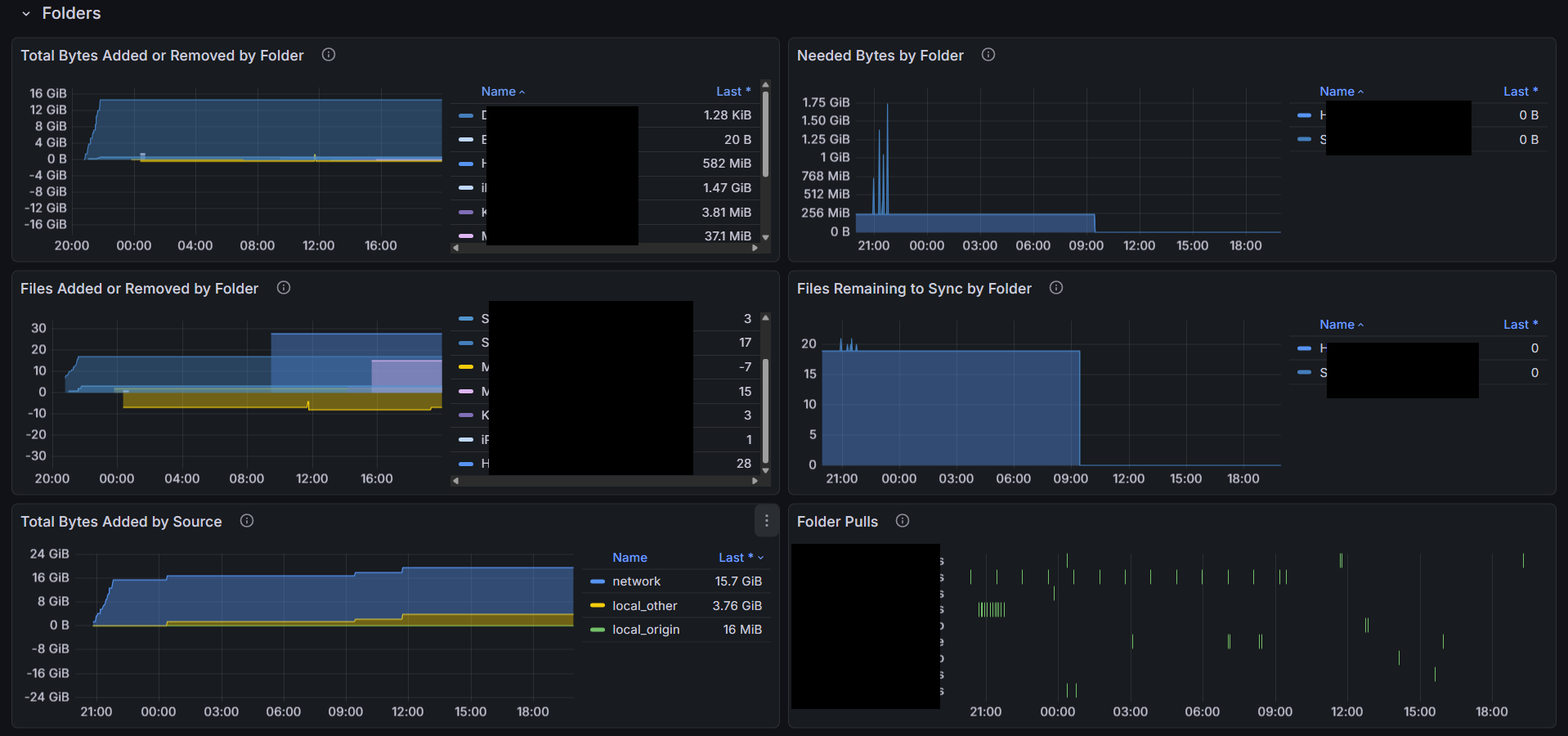Collapse the Folders row chevron
The width and height of the screenshot is (1568, 736).
pyautogui.click(x=26, y=14)
